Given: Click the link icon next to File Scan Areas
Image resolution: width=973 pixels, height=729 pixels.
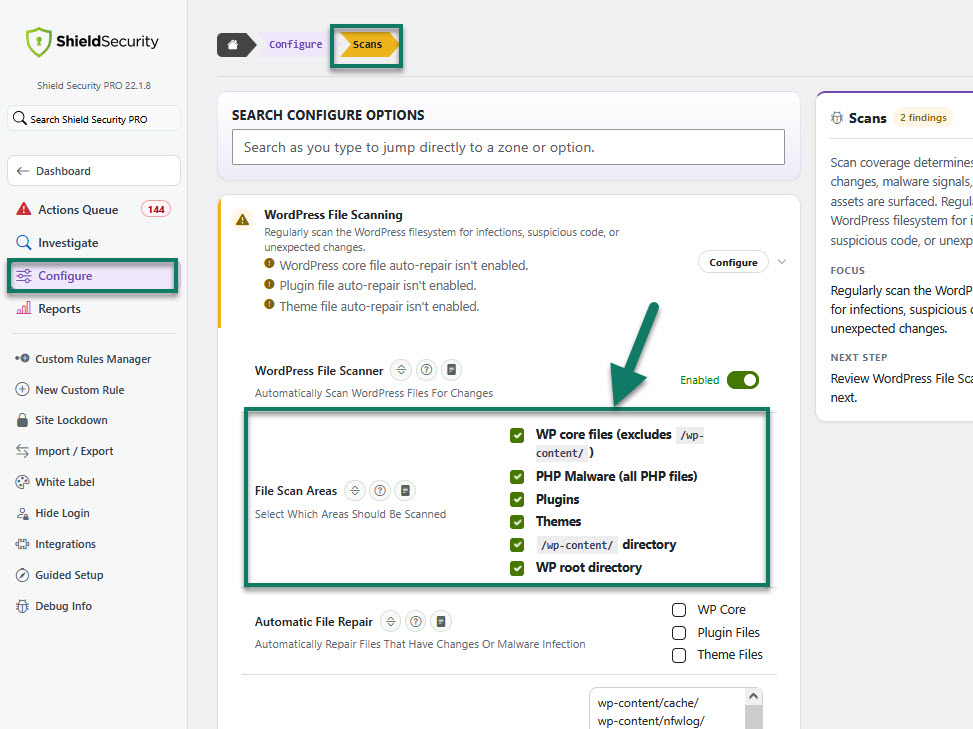Looking at the screenshot, I should pyautogui.click(x=354, y=491).
